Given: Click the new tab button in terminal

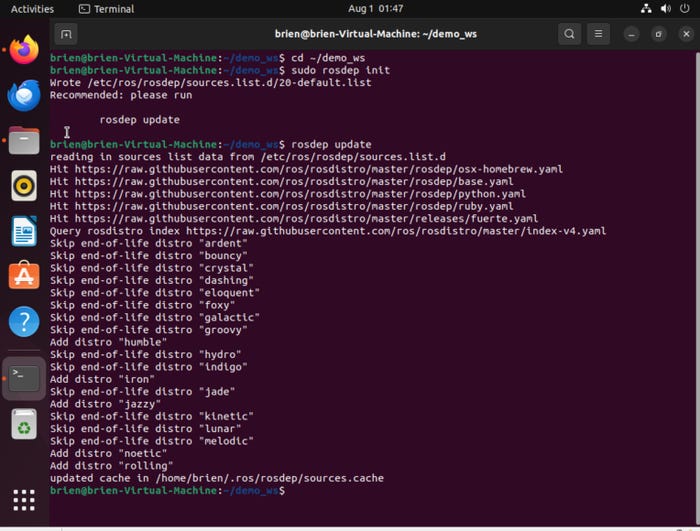Looking at the screenshot, I should [x=66, y=33].
